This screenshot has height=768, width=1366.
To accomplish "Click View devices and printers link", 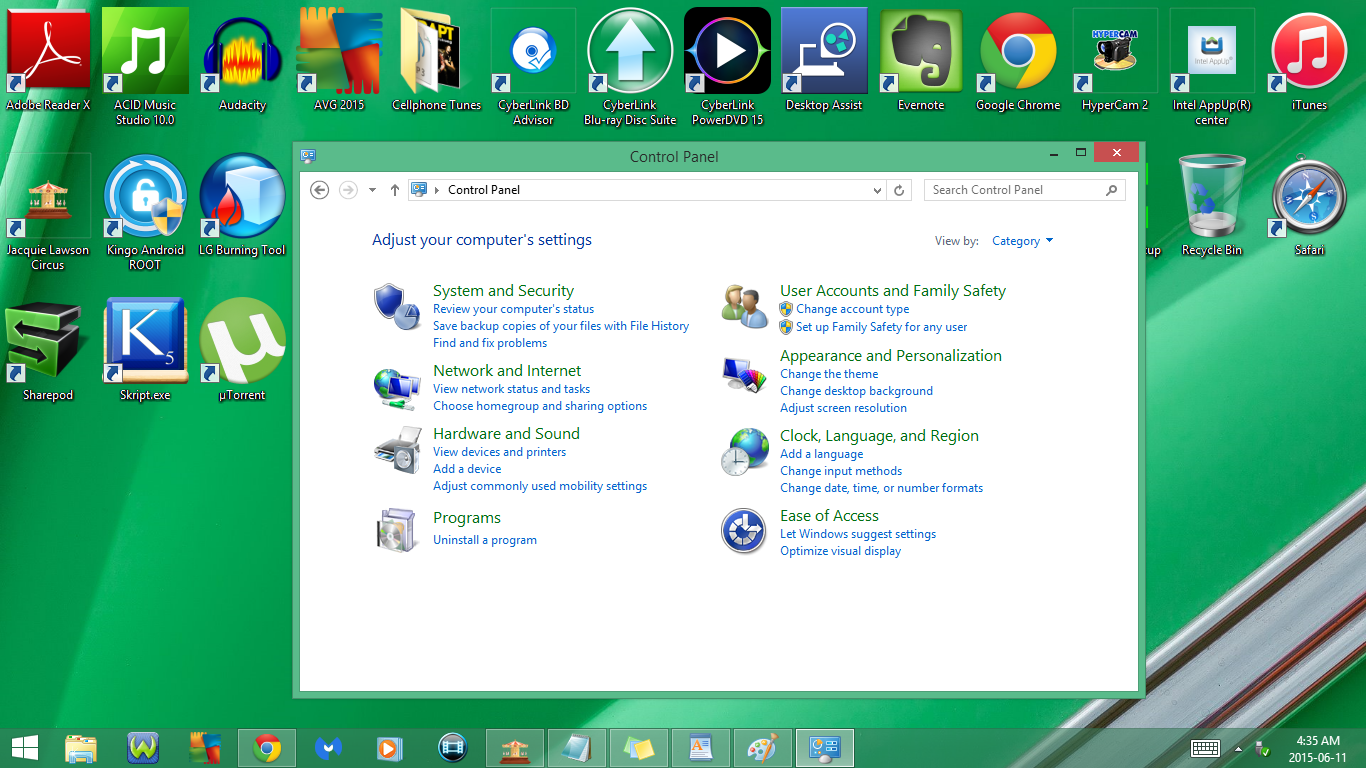I will point(499,452).
